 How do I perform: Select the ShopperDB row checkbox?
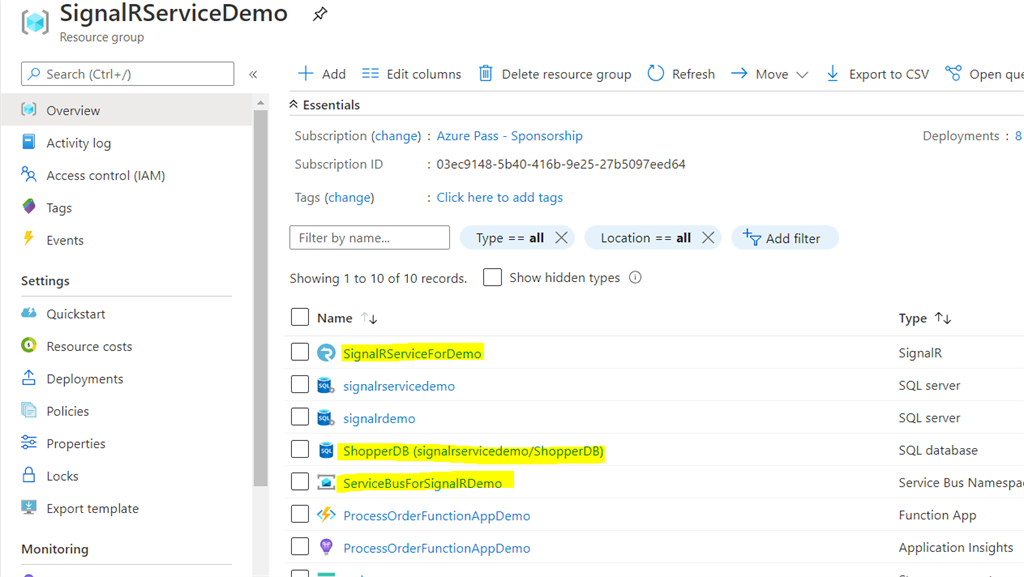[x=300, y=450]
